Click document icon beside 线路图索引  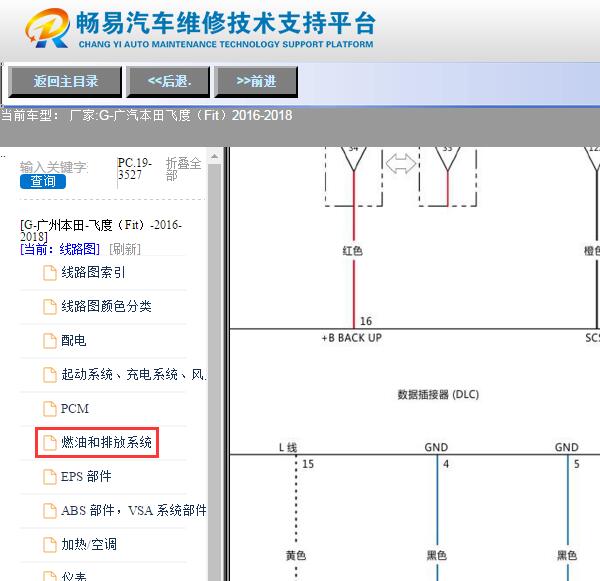pyautogui.click(x=50, y=273)
